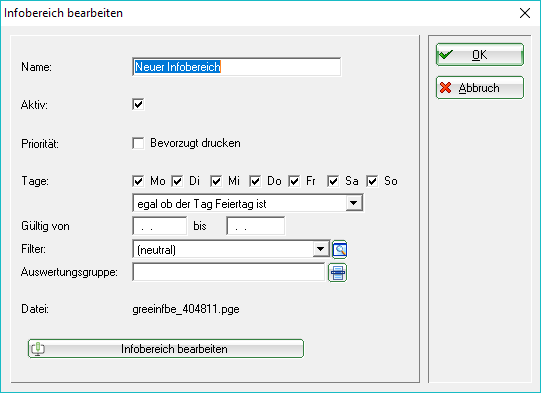Uncheck the So weekday checkbox

tap(372, 181)
